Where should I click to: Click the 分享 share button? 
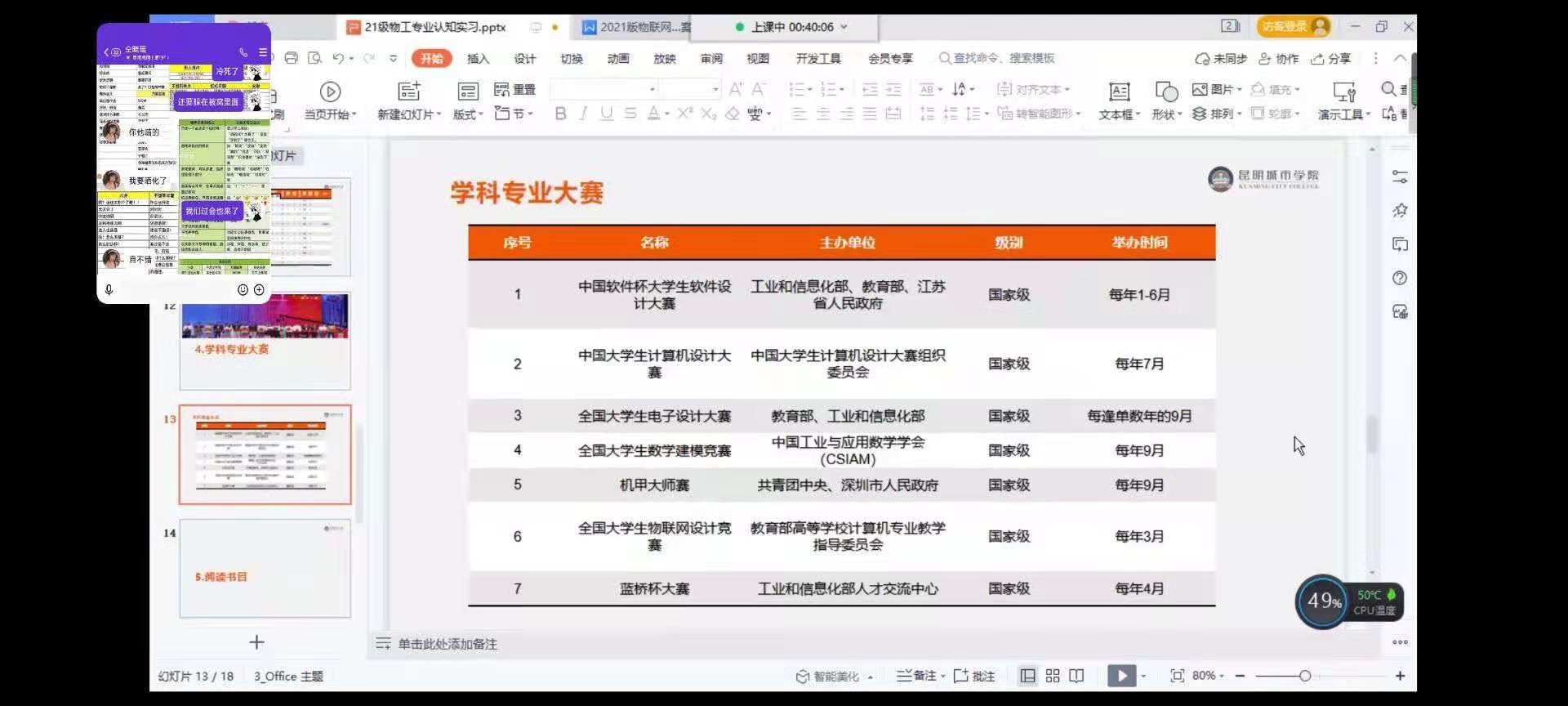pos(1330,58)
